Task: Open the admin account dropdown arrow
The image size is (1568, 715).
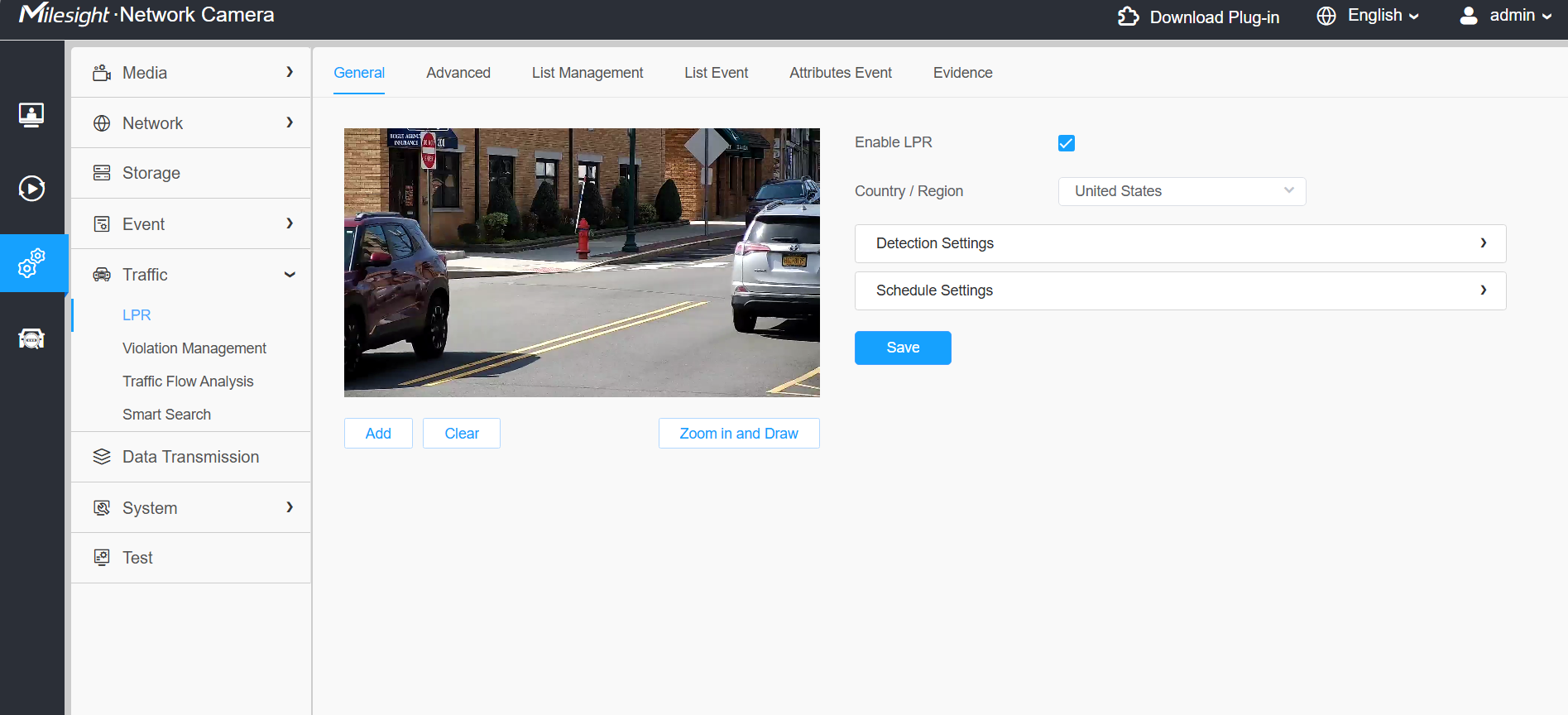Action: pyautogui.click(x=1546, y=17)
